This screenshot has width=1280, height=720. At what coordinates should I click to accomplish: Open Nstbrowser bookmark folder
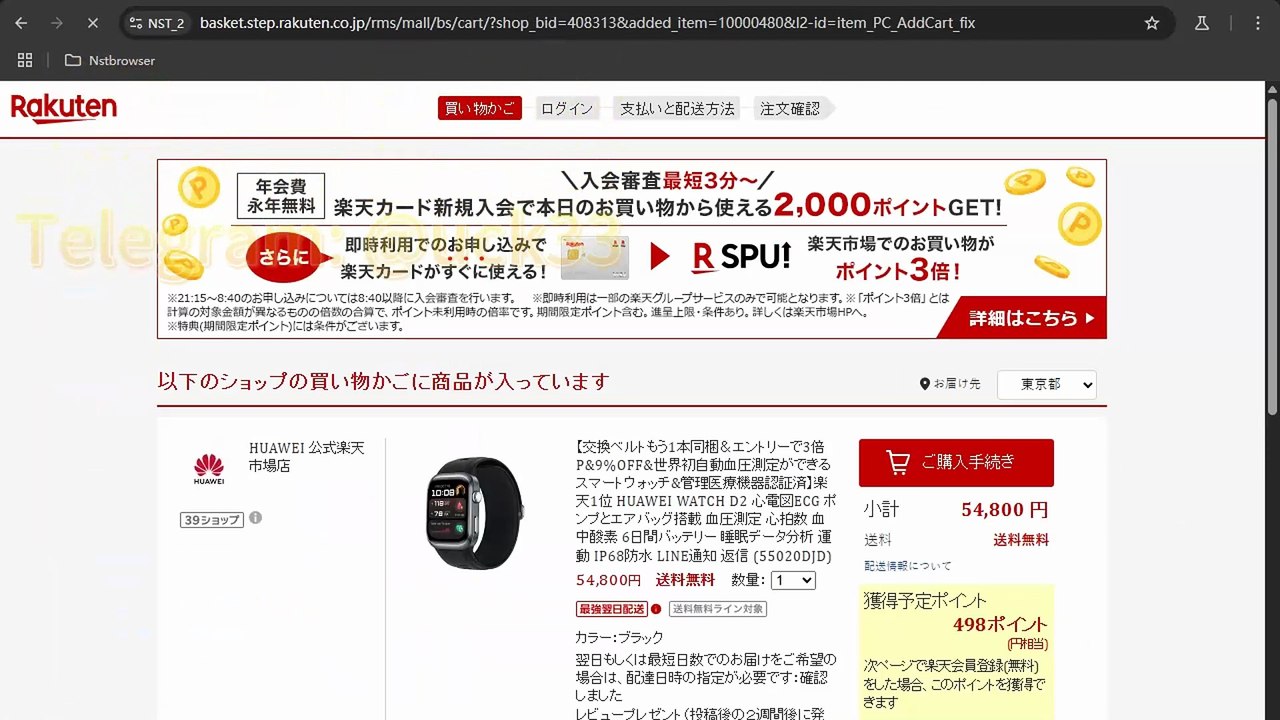tap(110, 60)
